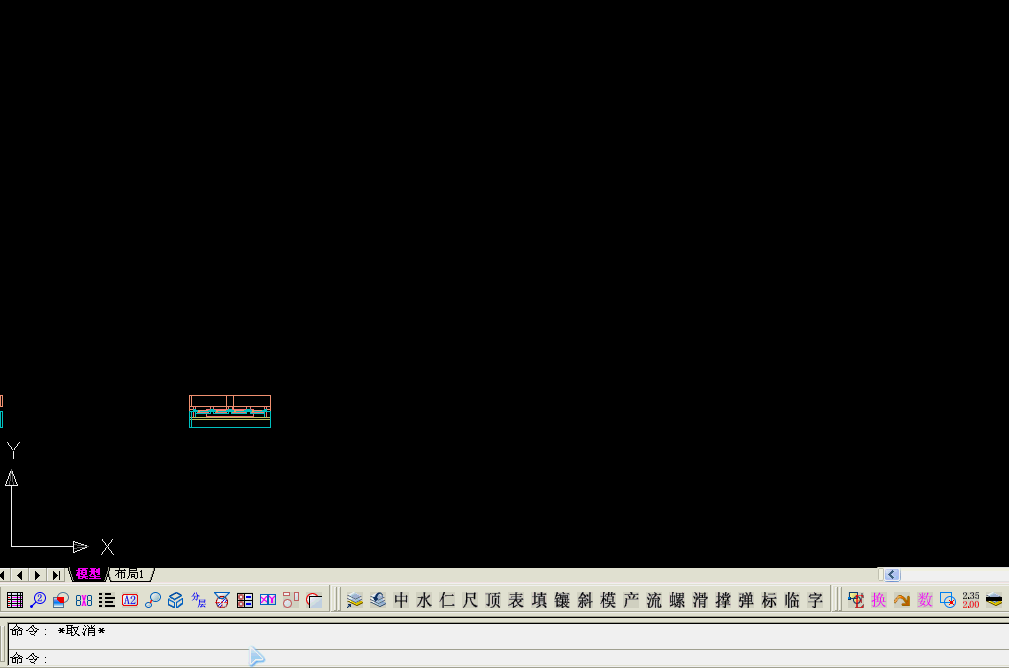Click the funnel filter with red circle icon
1009x668 pixels.
click(x=222, y=600)
